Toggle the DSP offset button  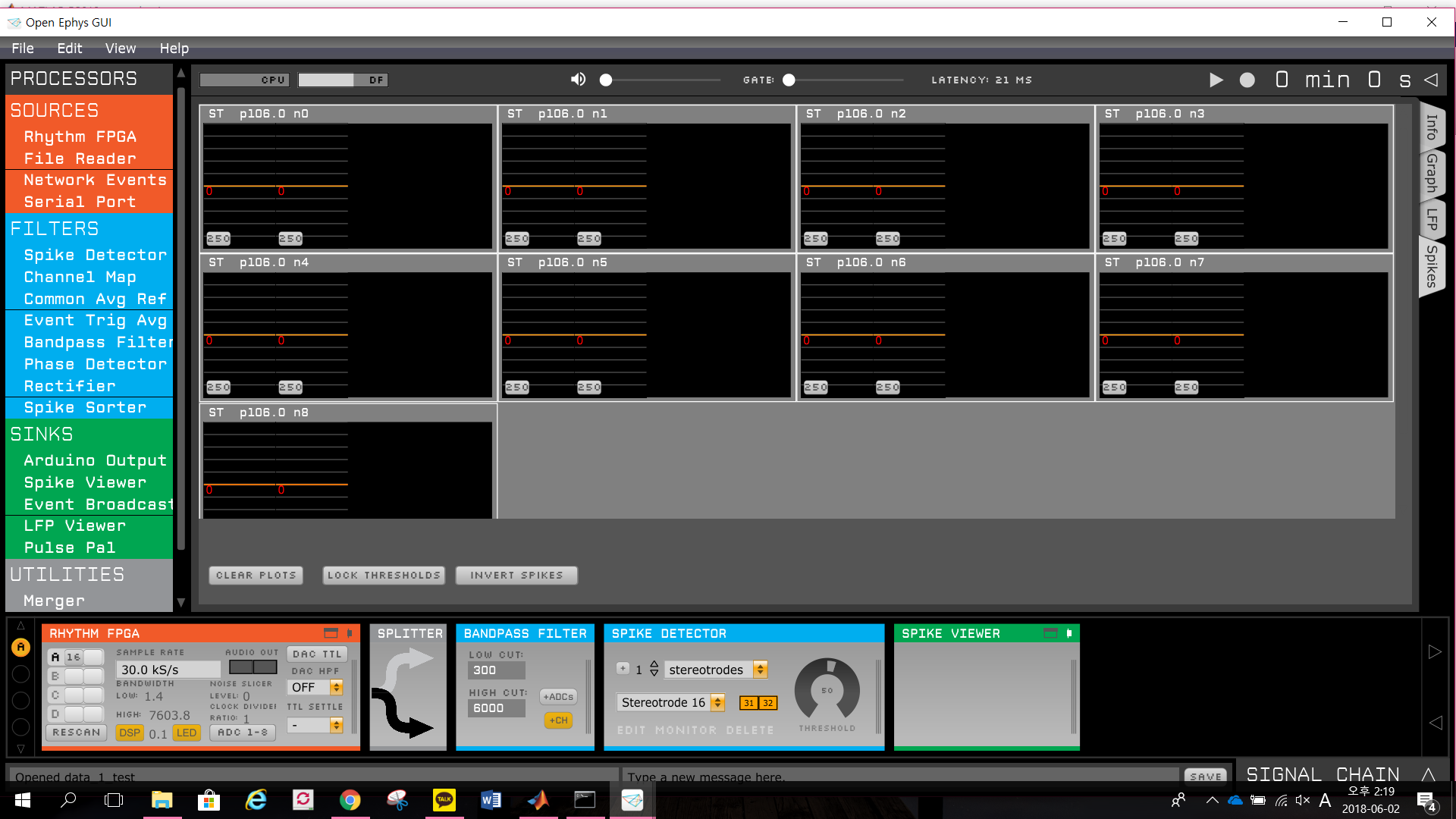[130, 733]
